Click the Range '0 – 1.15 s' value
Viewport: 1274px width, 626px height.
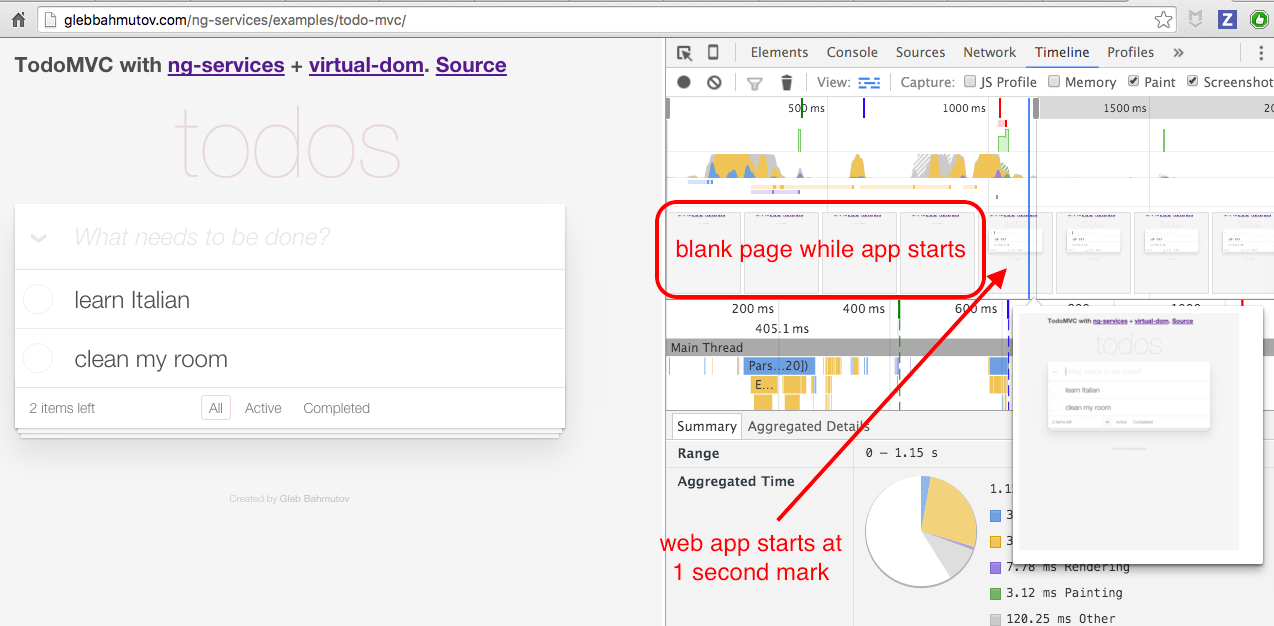(x=902, y=453)
